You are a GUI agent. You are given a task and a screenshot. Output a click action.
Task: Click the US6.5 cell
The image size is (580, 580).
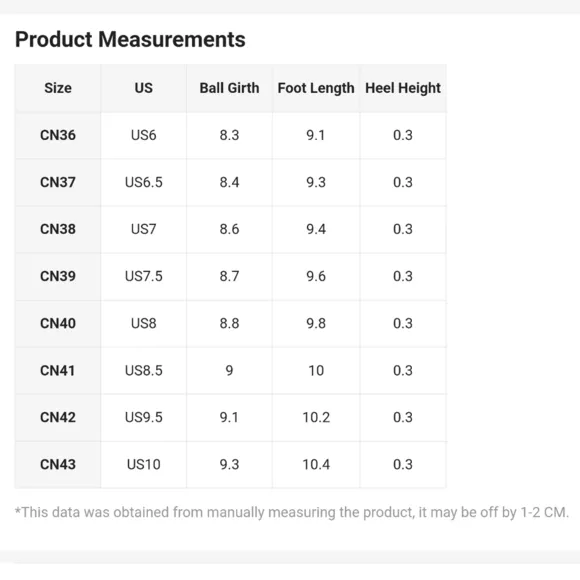144,182
